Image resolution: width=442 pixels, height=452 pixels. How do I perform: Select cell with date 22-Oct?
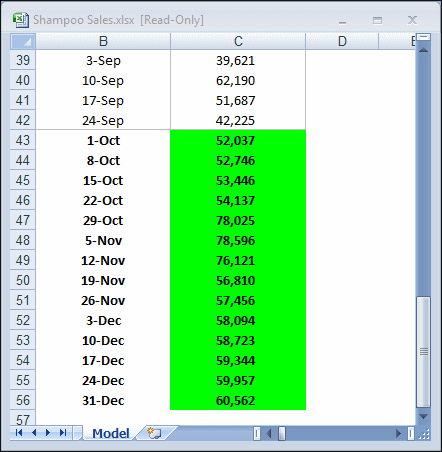click(x=103, y=200)
